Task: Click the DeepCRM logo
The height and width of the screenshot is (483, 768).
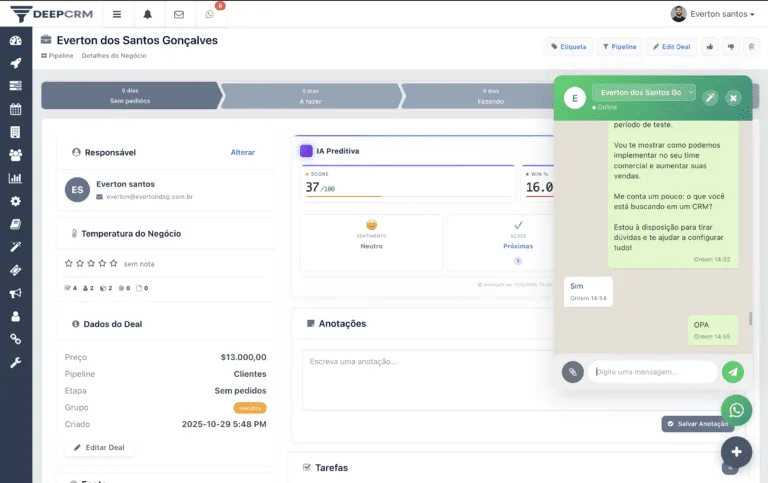Action: tap(51, 14)
